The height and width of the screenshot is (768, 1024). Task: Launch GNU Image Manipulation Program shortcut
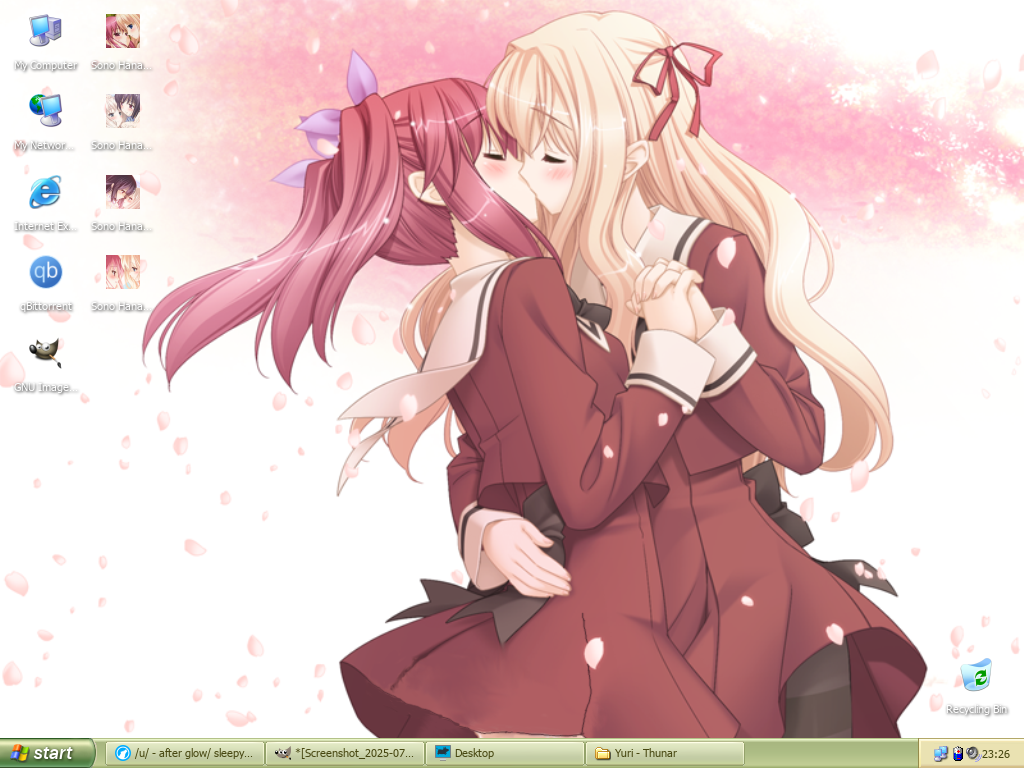click(x=45, y=364)
